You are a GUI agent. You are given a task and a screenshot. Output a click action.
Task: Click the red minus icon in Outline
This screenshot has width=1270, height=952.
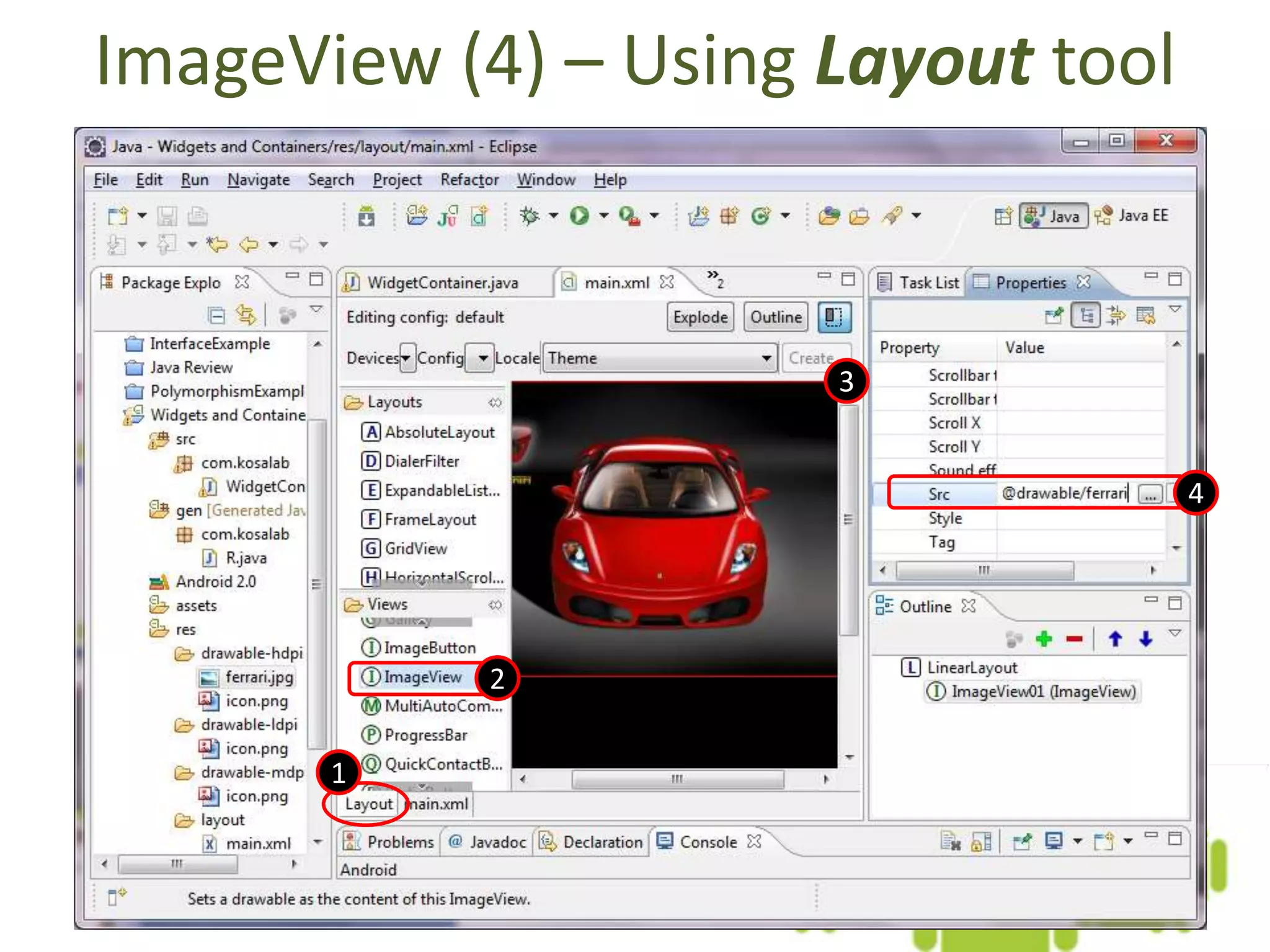point(1075,638)
